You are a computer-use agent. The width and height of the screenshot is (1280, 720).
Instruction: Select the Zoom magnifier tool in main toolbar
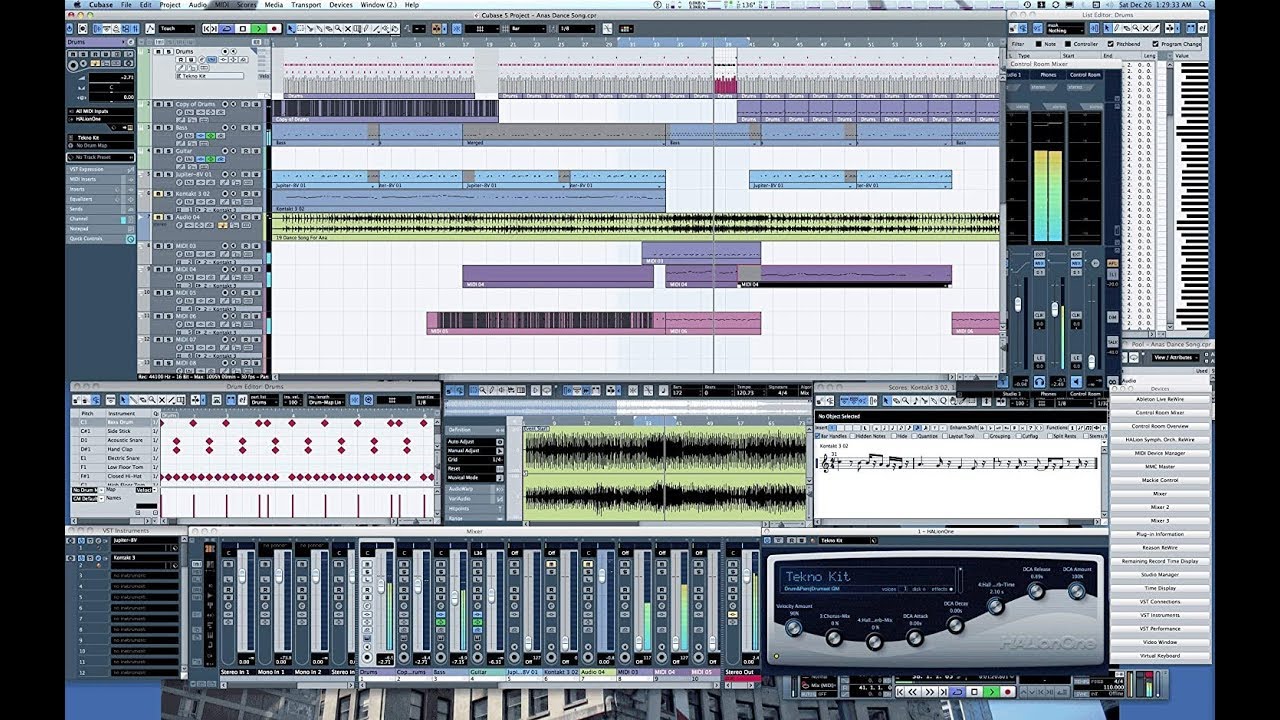pyautogui.click(x=338, y=29)
